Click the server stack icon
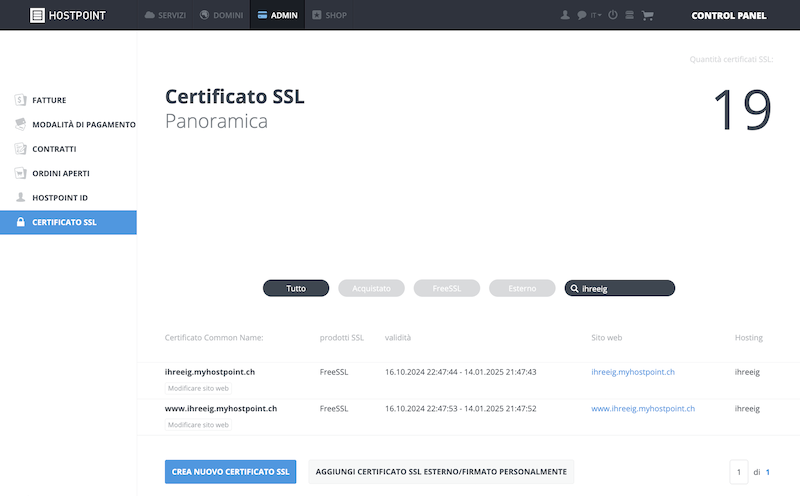The width and height of the screenshot is (800, 496). click(x=630, y=15)
